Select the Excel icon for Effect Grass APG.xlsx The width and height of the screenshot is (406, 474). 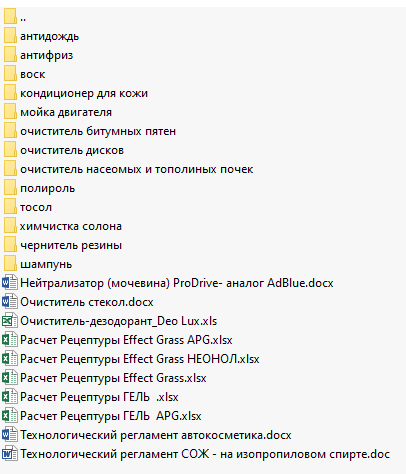tap(10, 340)
